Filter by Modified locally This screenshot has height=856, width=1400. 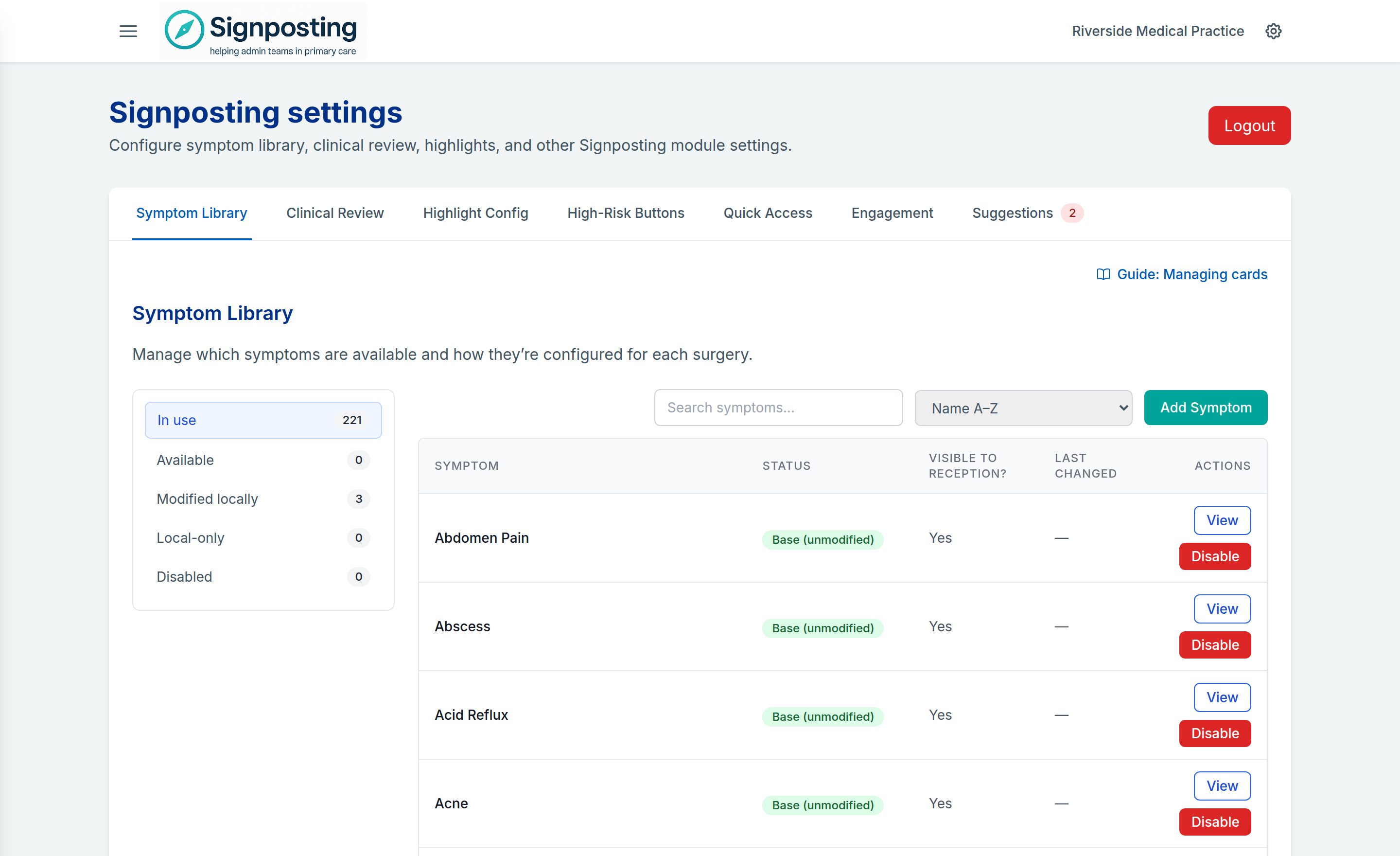click(x=263, y=499)
